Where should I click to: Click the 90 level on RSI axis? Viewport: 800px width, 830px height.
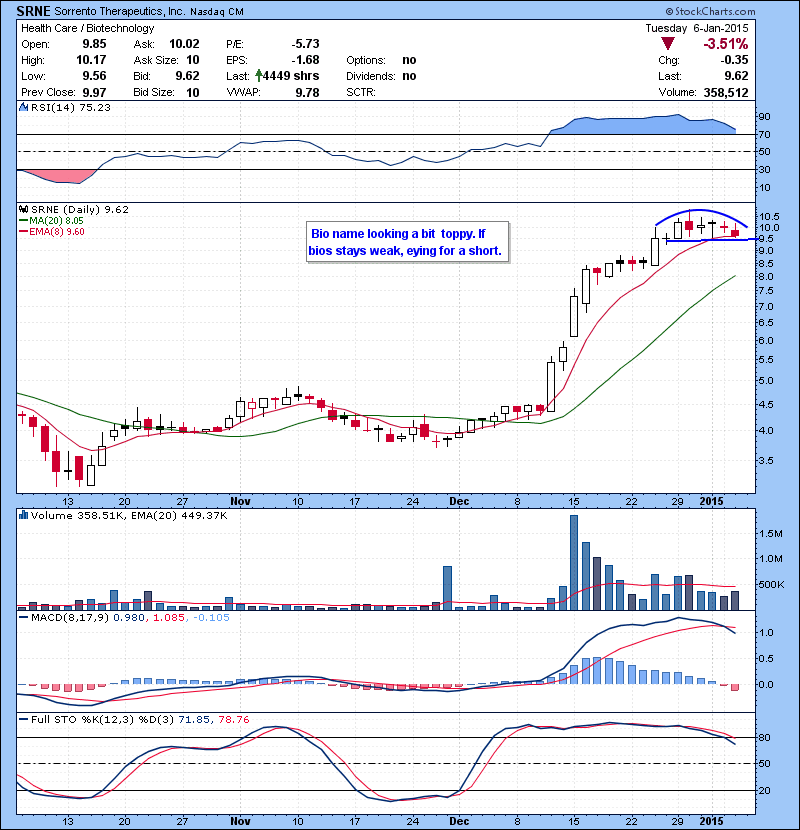(765, 116)
